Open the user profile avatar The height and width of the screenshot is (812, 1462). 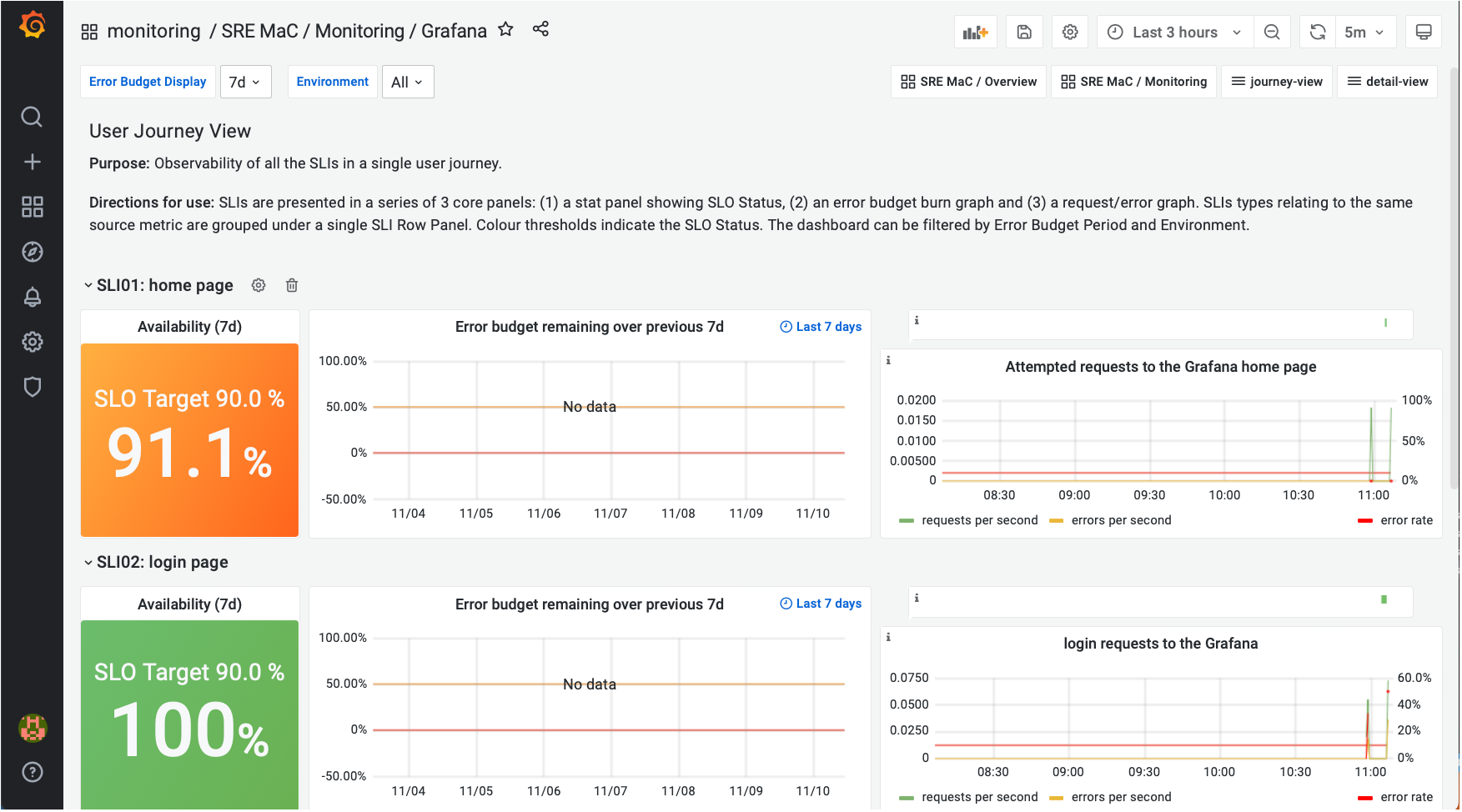[33, 728]
